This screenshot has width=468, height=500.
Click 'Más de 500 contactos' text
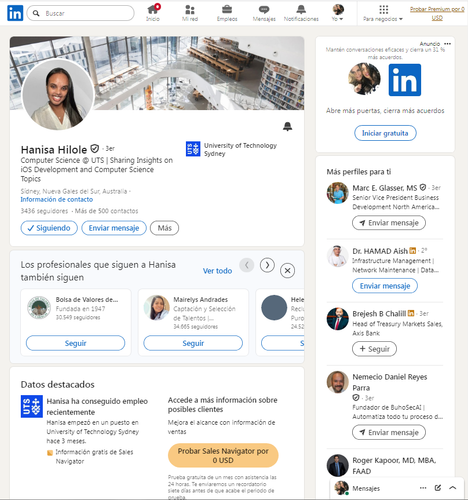106,211
